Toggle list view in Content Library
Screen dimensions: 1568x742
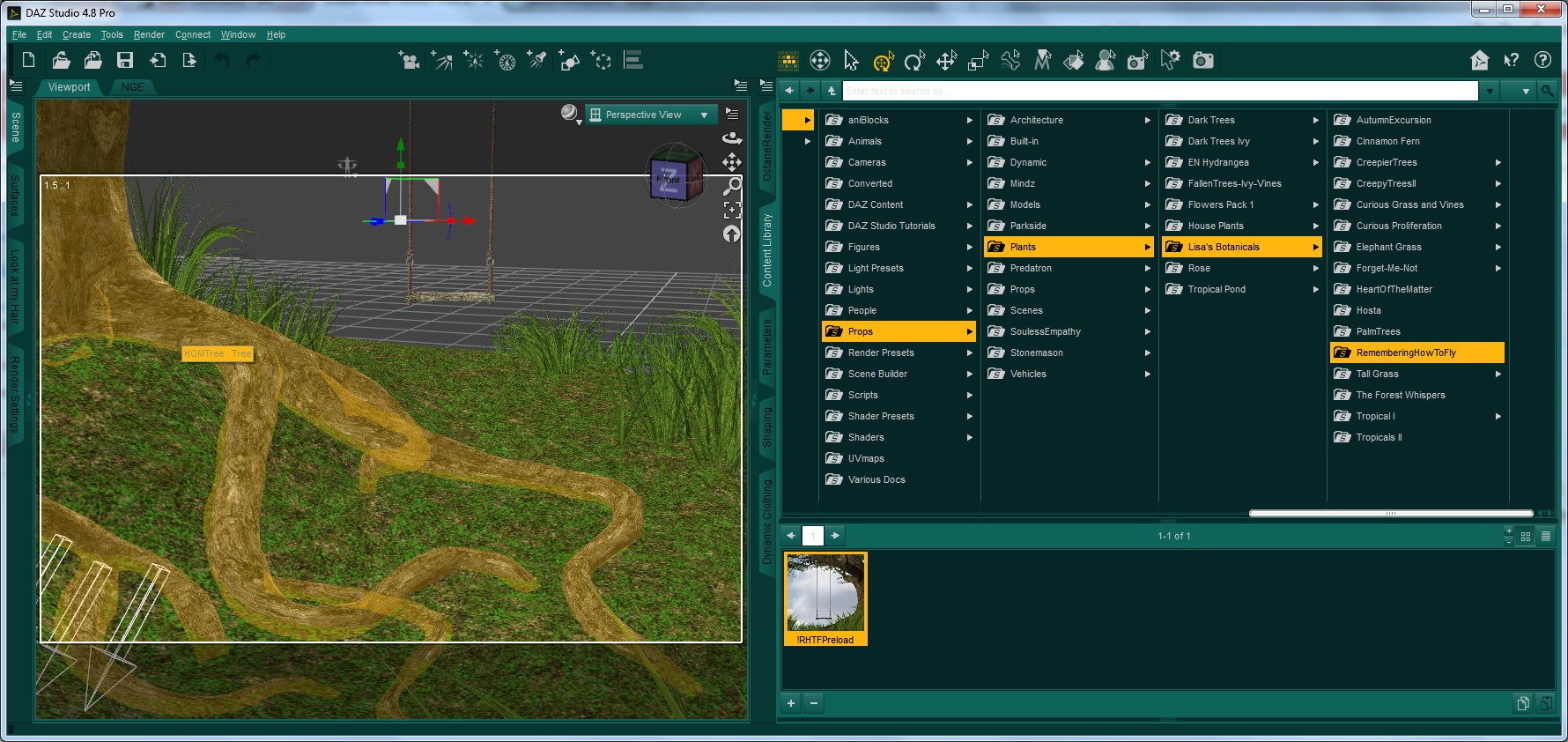click(x=1545, y=536)
